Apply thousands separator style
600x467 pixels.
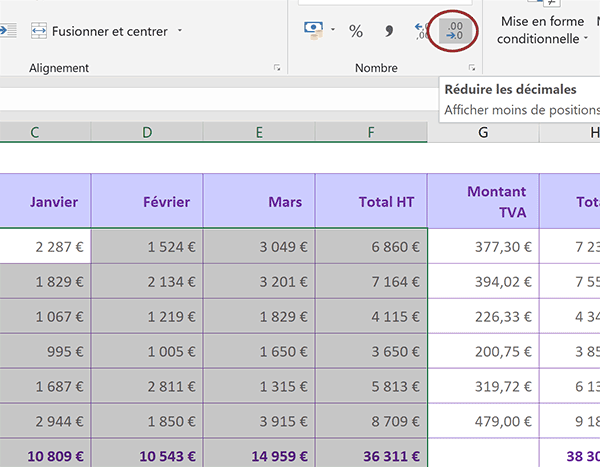(x=389, y=31)
